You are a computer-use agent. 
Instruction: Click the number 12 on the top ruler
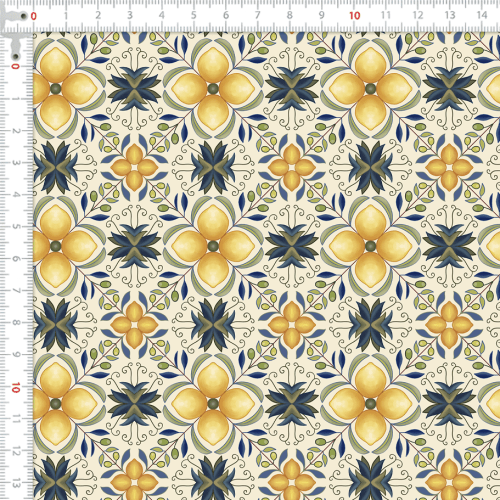(418, 15)
